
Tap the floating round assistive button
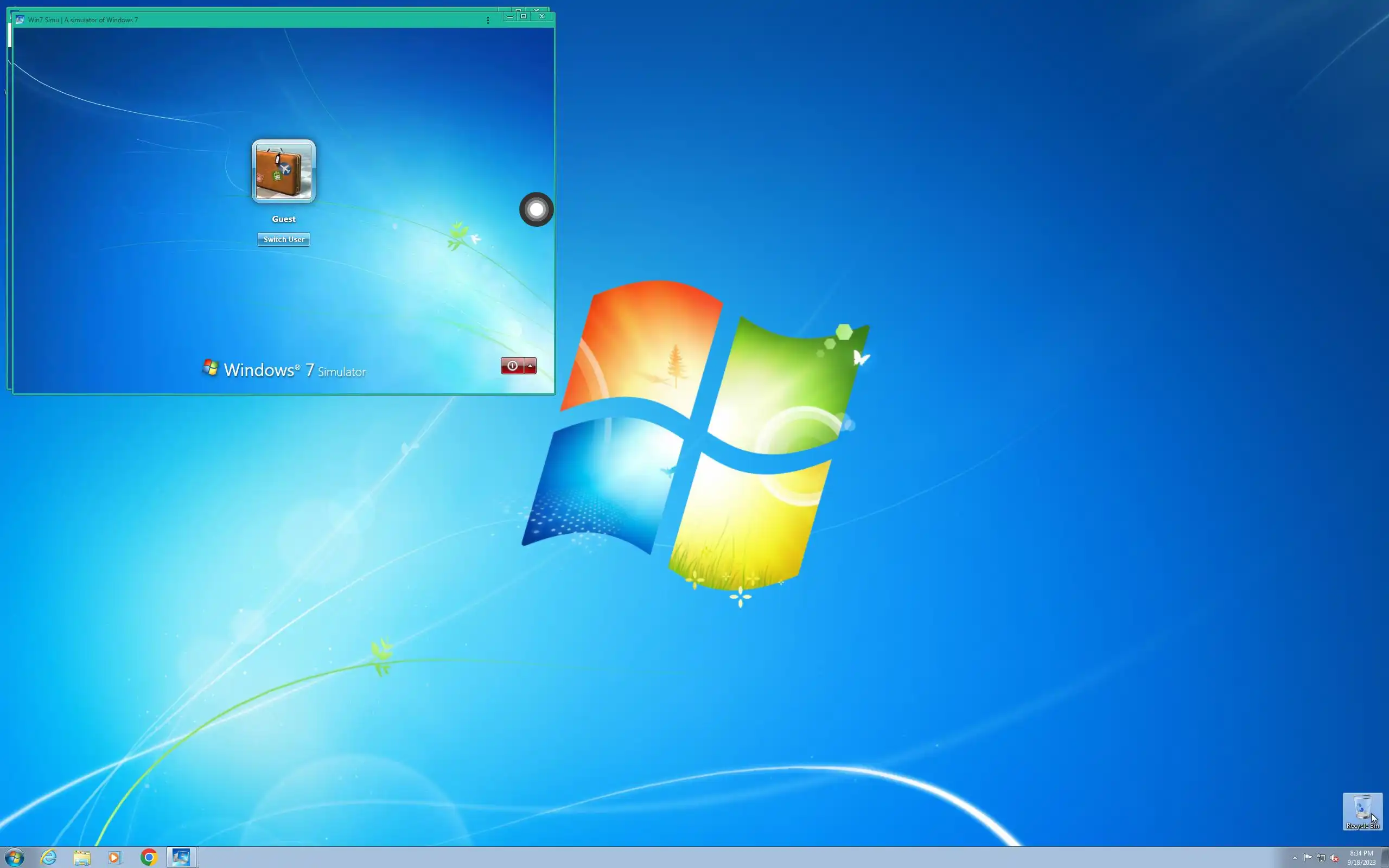(536, 209)
